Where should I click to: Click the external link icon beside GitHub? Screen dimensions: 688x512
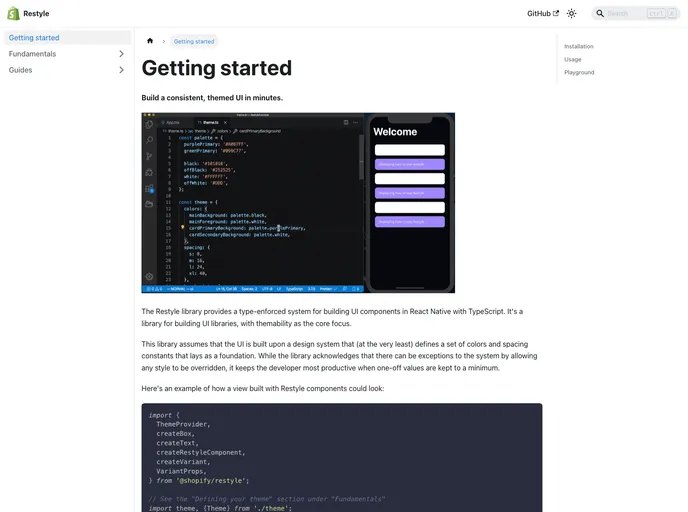pos(556,13)
